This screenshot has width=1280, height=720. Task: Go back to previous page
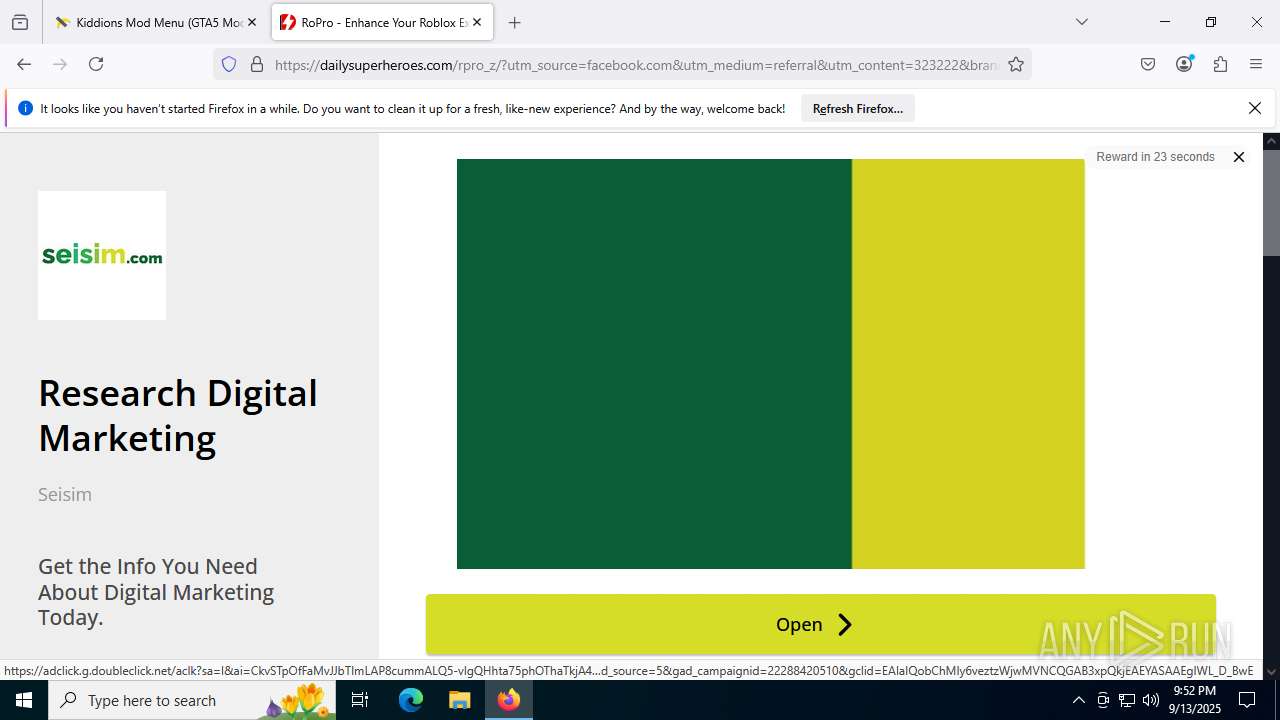click(24, 64)
